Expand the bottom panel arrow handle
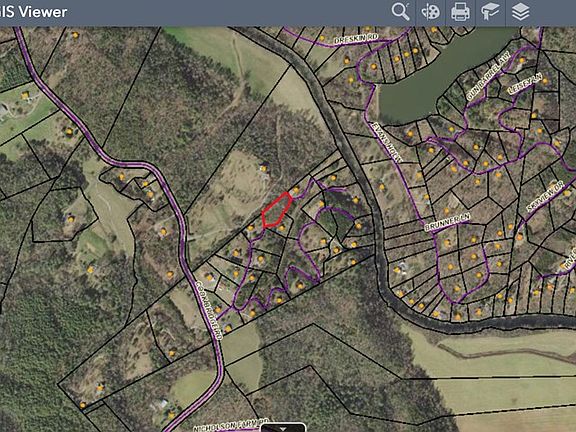 (283, 428)
